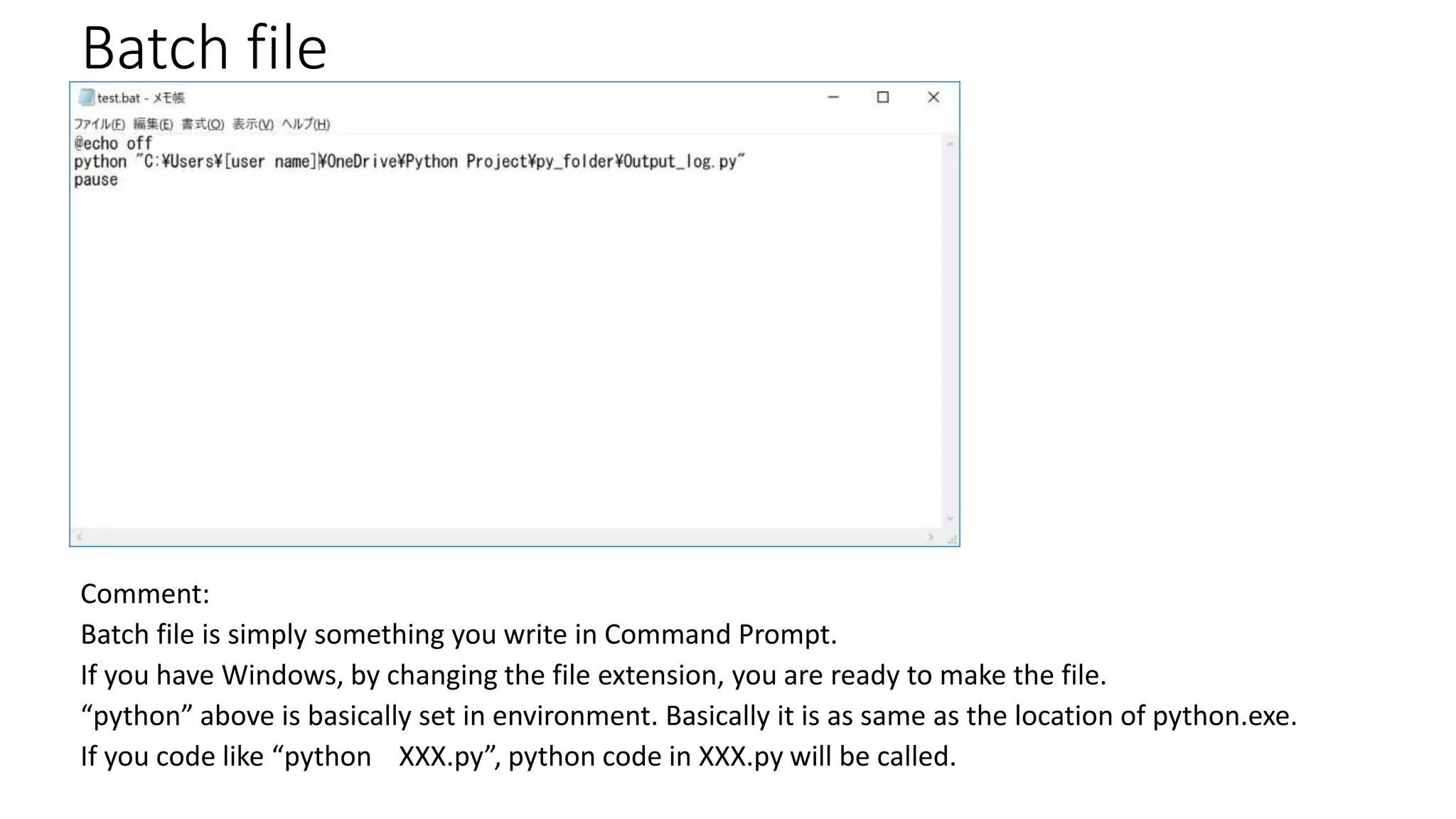
Task: Click the window resize grip corner
Action: point(952,540)
